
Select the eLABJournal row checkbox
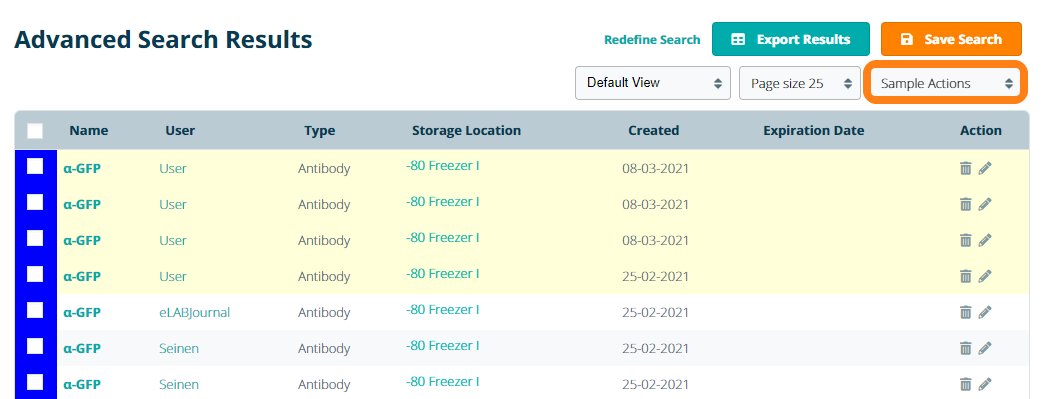tap(35, 311)
